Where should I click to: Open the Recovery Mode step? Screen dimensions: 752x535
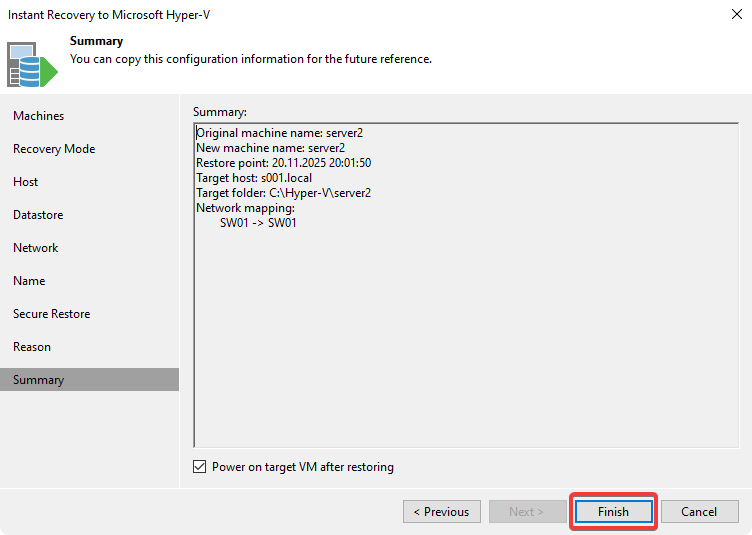(54, 149)
